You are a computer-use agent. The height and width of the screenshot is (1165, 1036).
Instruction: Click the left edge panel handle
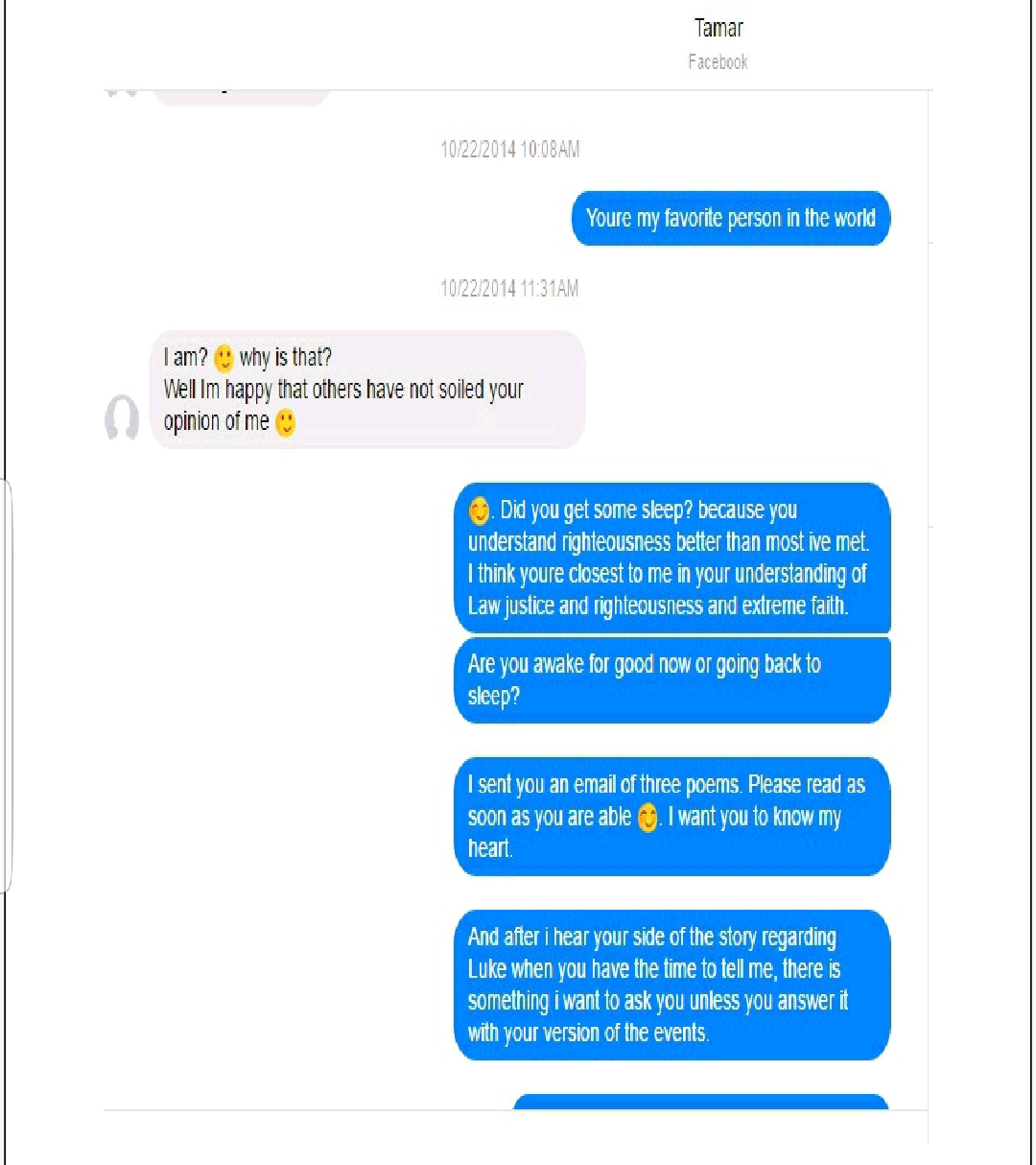[6, 686]
